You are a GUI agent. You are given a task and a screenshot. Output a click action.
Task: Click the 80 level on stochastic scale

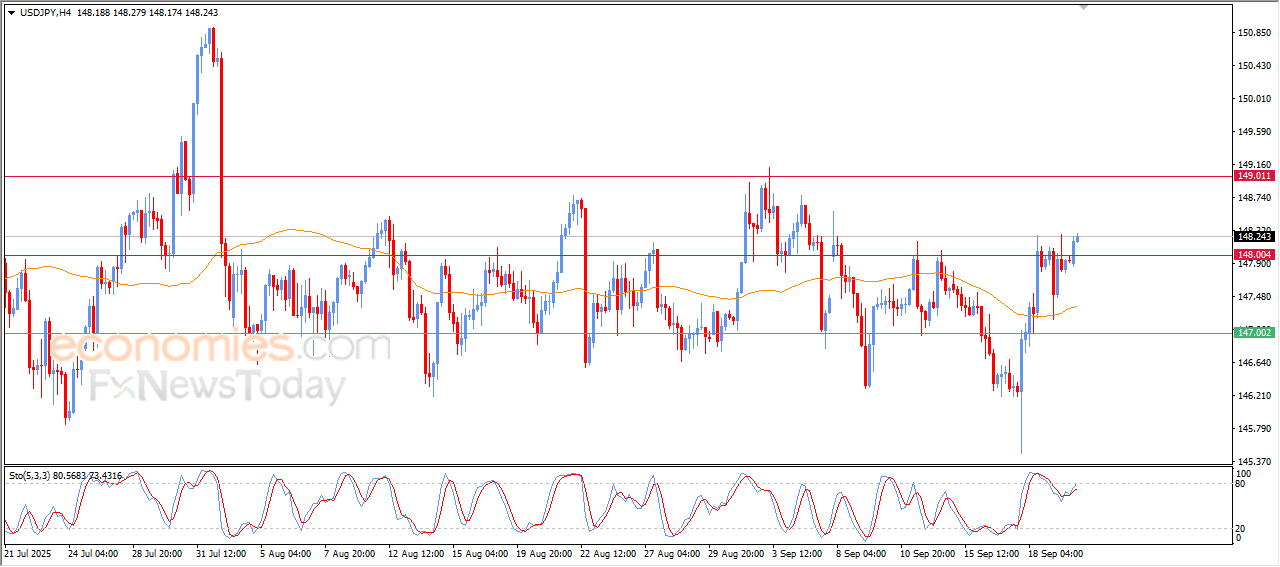[x=1242, y=484]
